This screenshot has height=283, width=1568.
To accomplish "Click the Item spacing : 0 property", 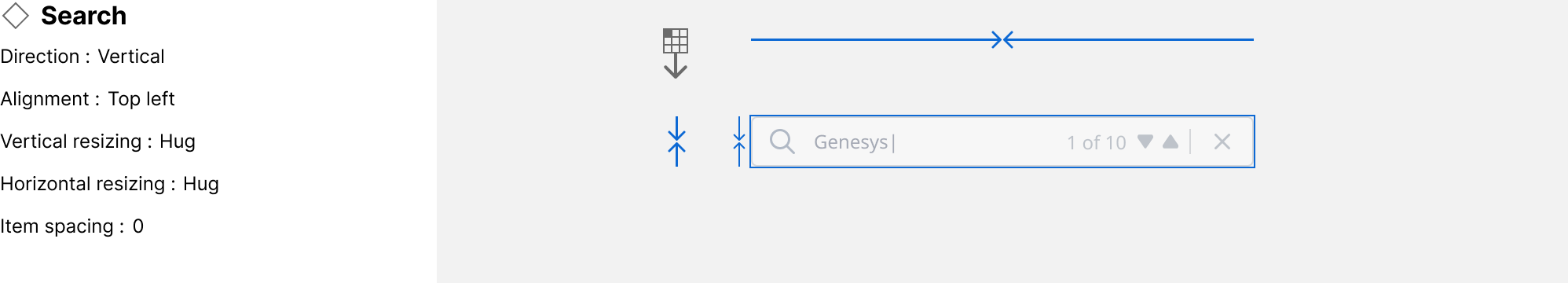I will (71, 226).
